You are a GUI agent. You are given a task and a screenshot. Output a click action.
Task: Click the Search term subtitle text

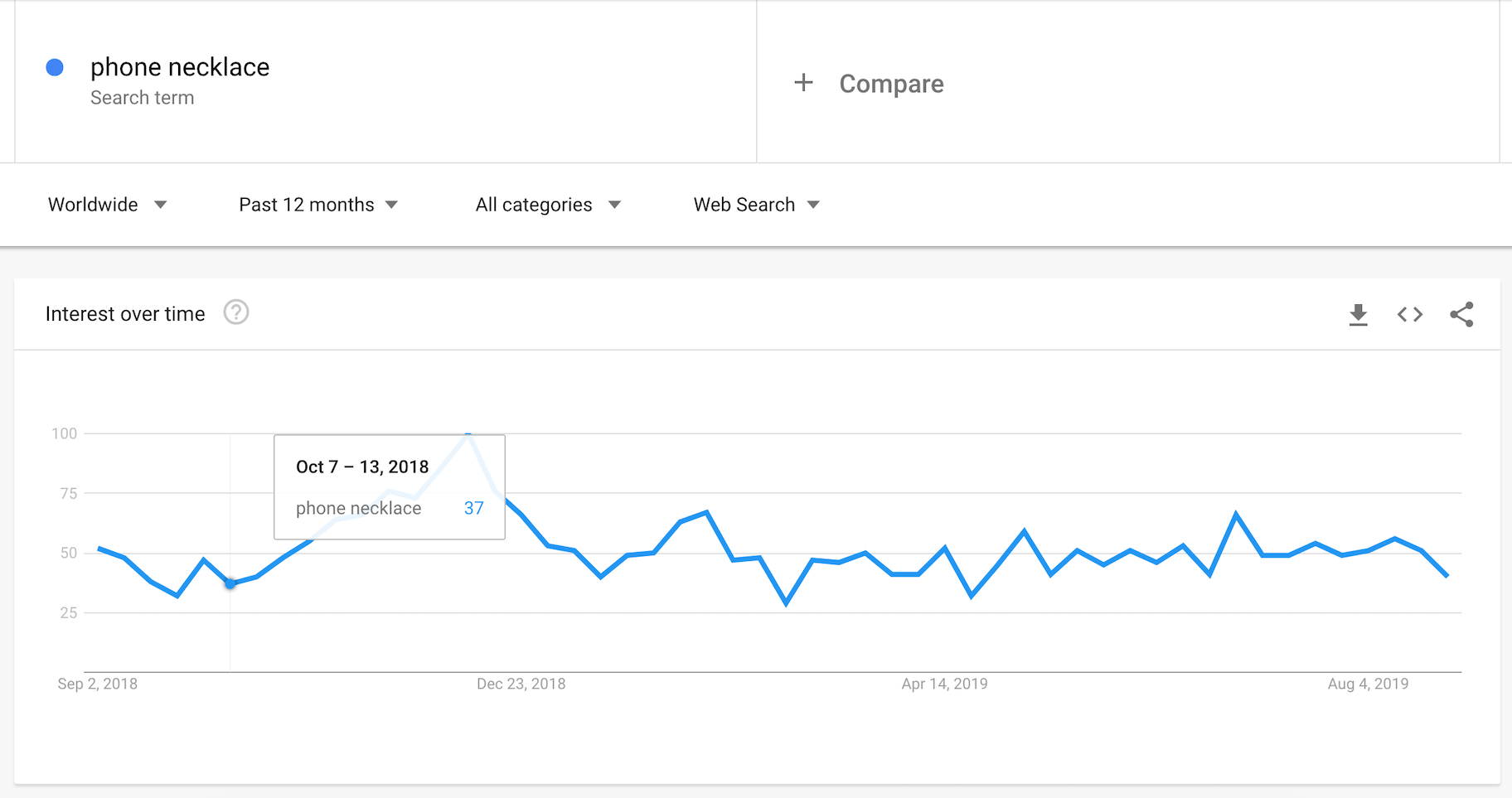(x=142, y=98)
